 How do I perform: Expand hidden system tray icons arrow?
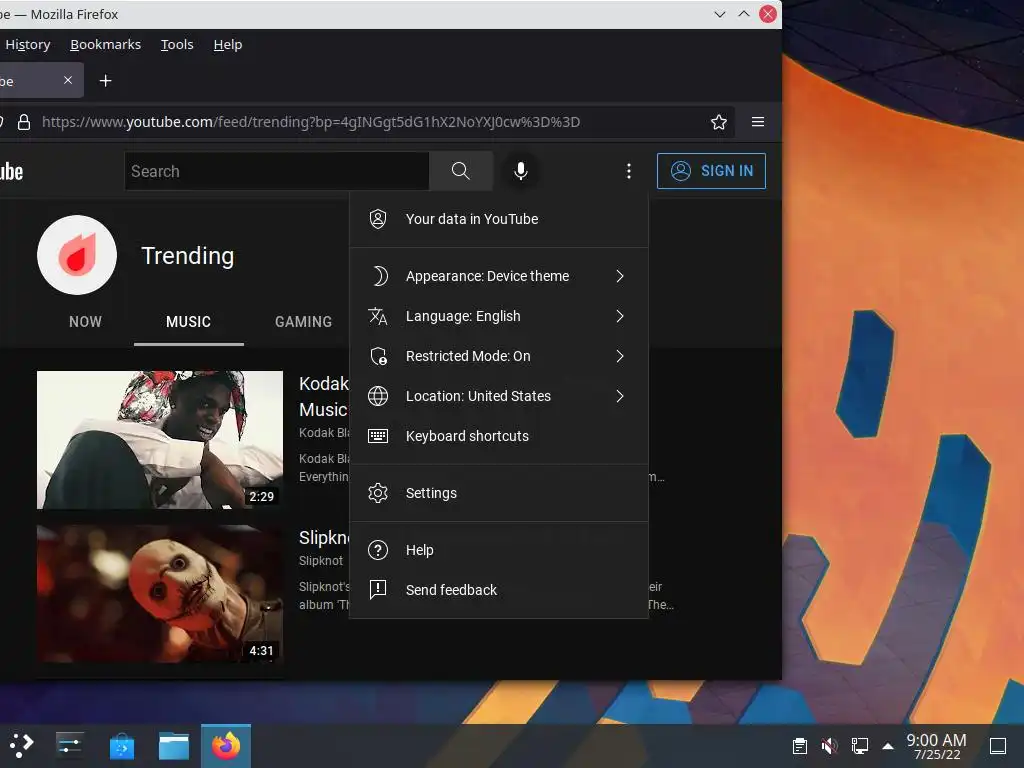tap(888, 746)
